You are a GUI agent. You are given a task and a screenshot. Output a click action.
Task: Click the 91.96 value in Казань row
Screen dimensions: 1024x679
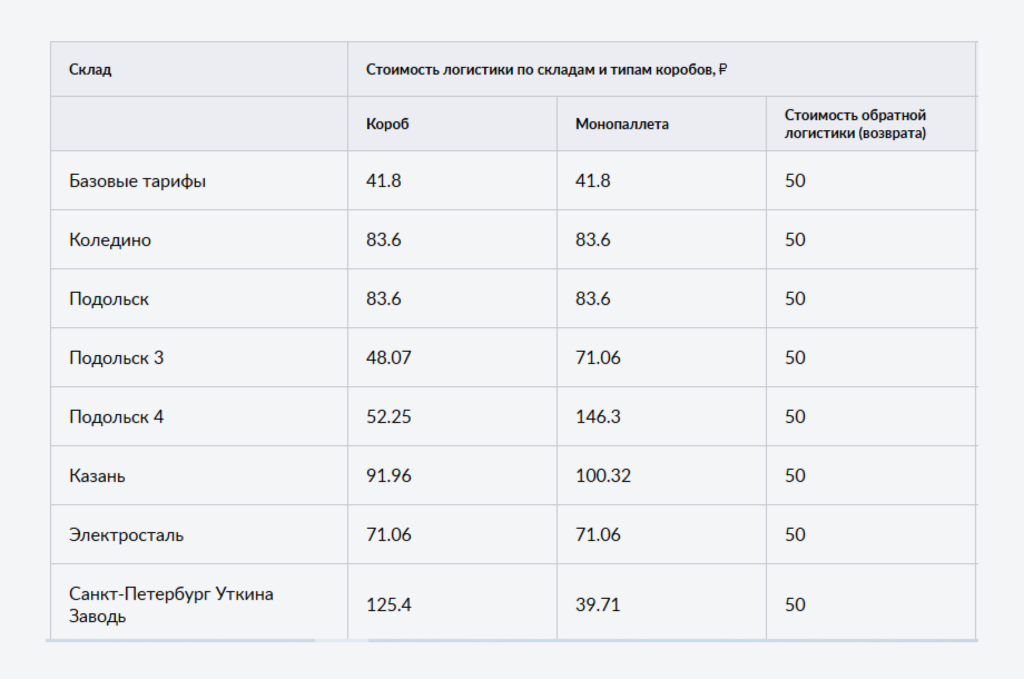[x=388, y=475]
